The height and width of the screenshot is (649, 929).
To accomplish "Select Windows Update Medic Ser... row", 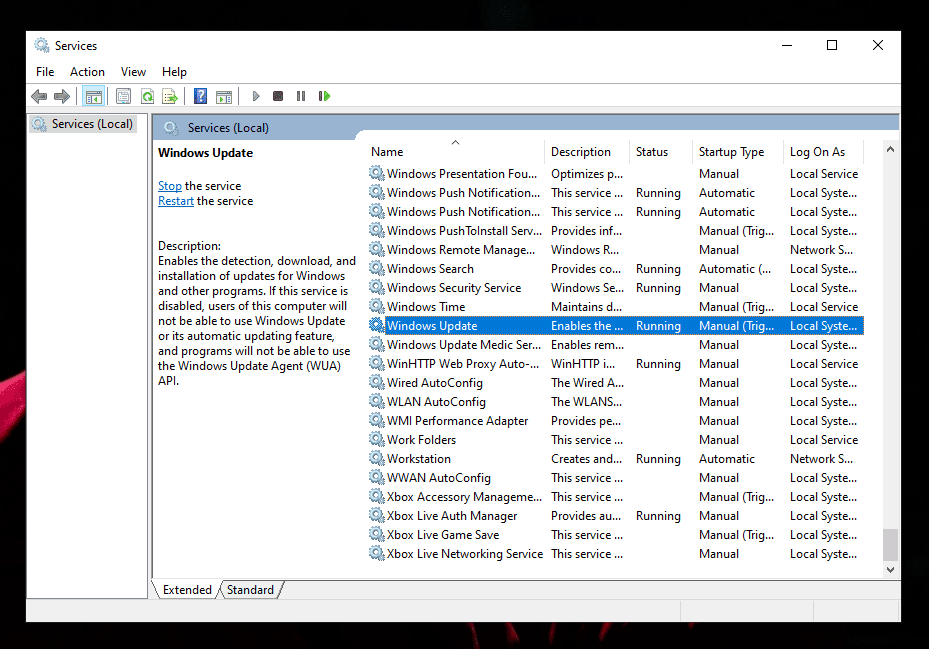I will click(615, 344).
